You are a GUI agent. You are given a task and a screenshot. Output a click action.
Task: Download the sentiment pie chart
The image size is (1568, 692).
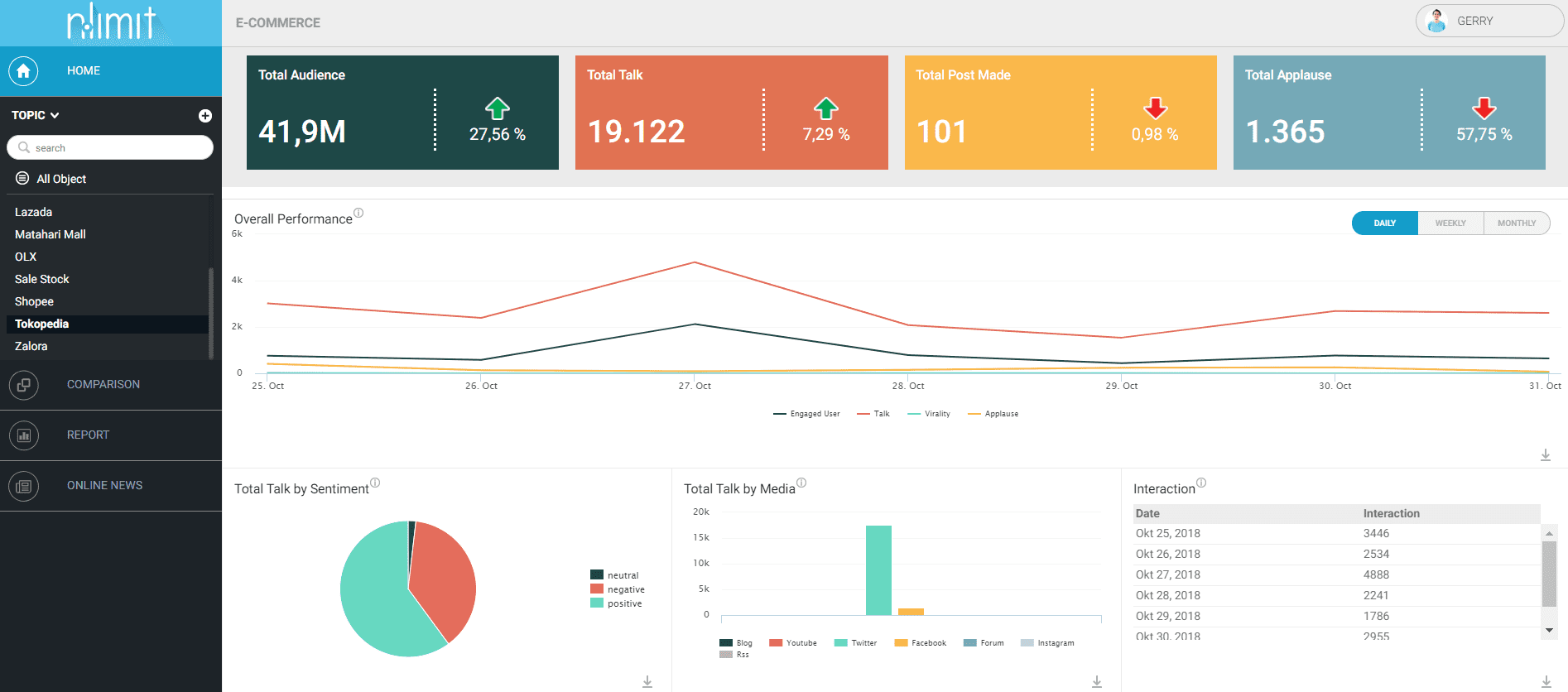647,682
